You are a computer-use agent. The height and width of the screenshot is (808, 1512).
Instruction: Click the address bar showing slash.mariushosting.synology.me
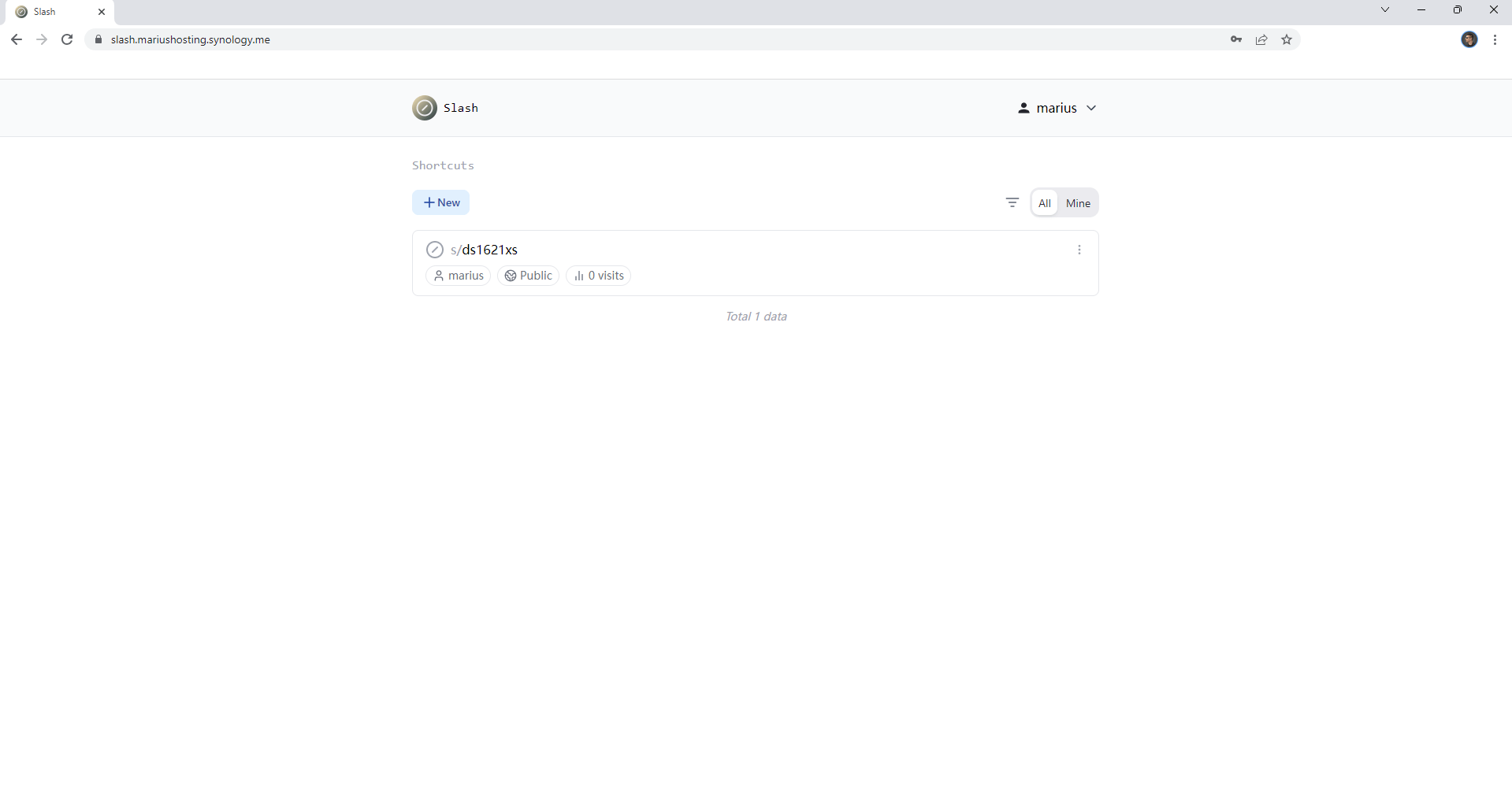coord(189,39)
